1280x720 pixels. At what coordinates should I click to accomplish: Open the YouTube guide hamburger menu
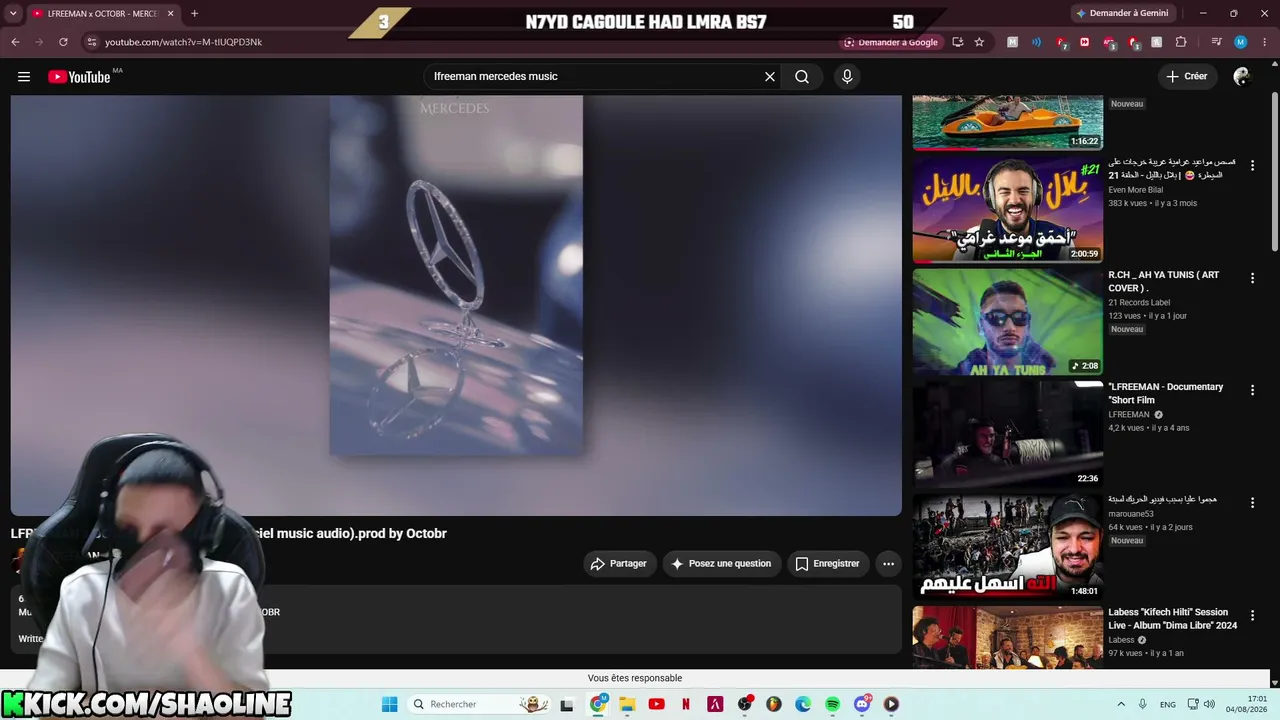24,77
